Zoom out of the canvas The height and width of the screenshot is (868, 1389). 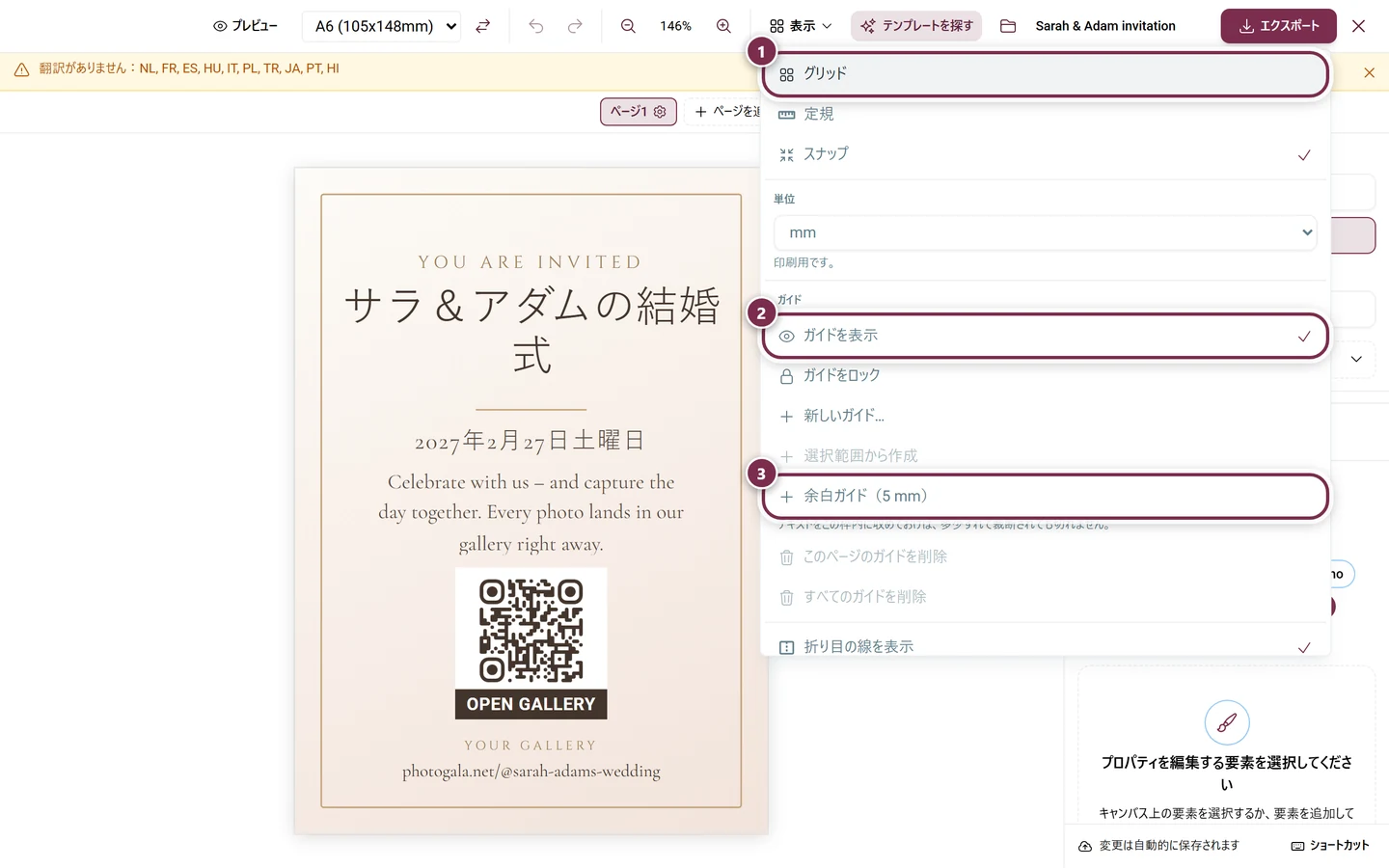pyautogui.click(x=628, y=26)
